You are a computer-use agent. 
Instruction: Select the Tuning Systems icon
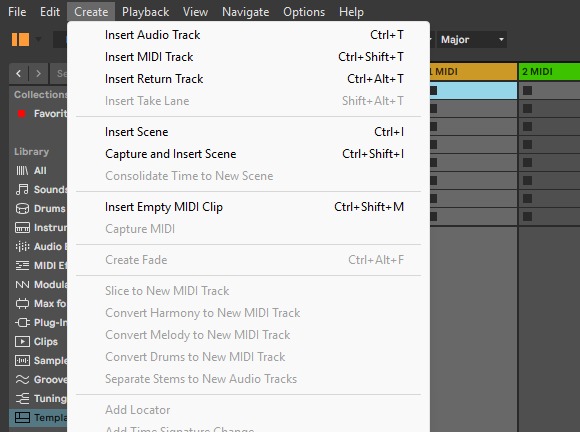[22, 398]
